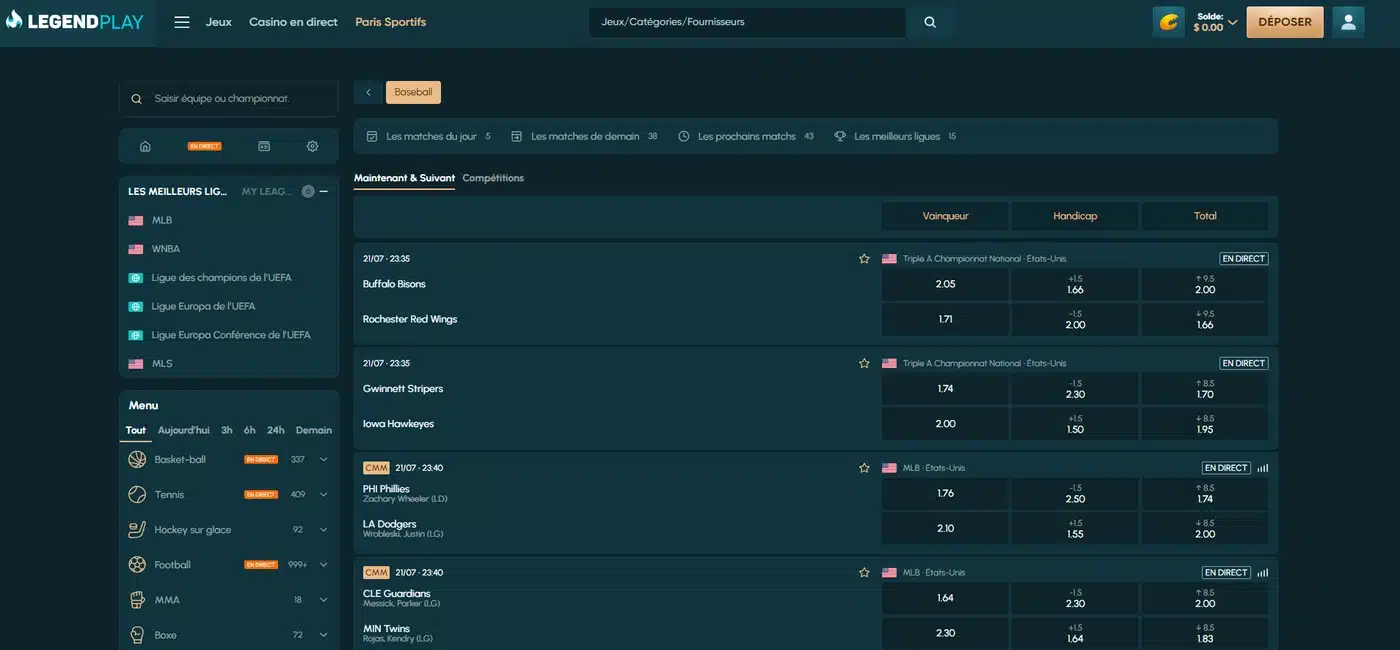Select the MMA sport icon
1400x650 pixels.
[x=137, y=600]
